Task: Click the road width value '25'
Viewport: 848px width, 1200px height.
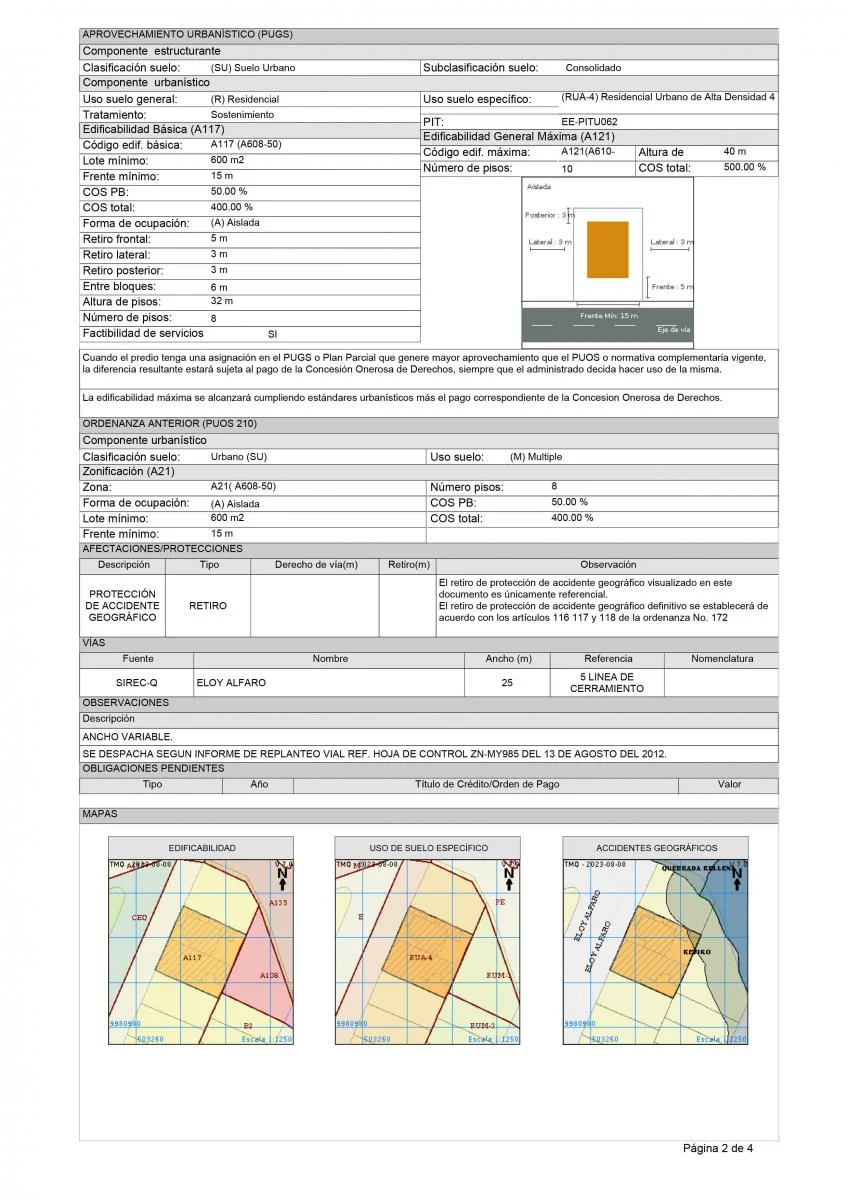Action: (507, 683)
